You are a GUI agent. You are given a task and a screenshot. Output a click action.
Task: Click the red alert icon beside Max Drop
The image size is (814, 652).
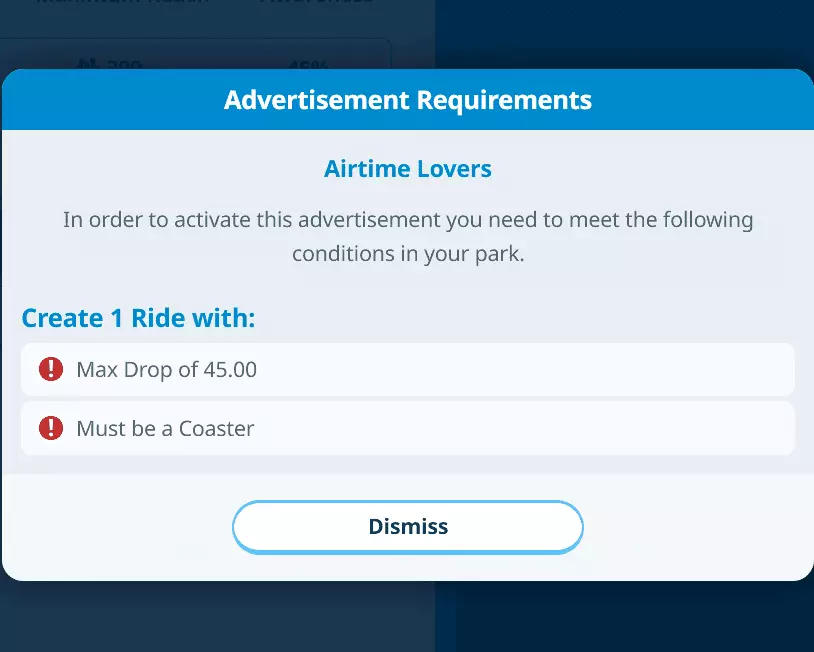point(51,370)
